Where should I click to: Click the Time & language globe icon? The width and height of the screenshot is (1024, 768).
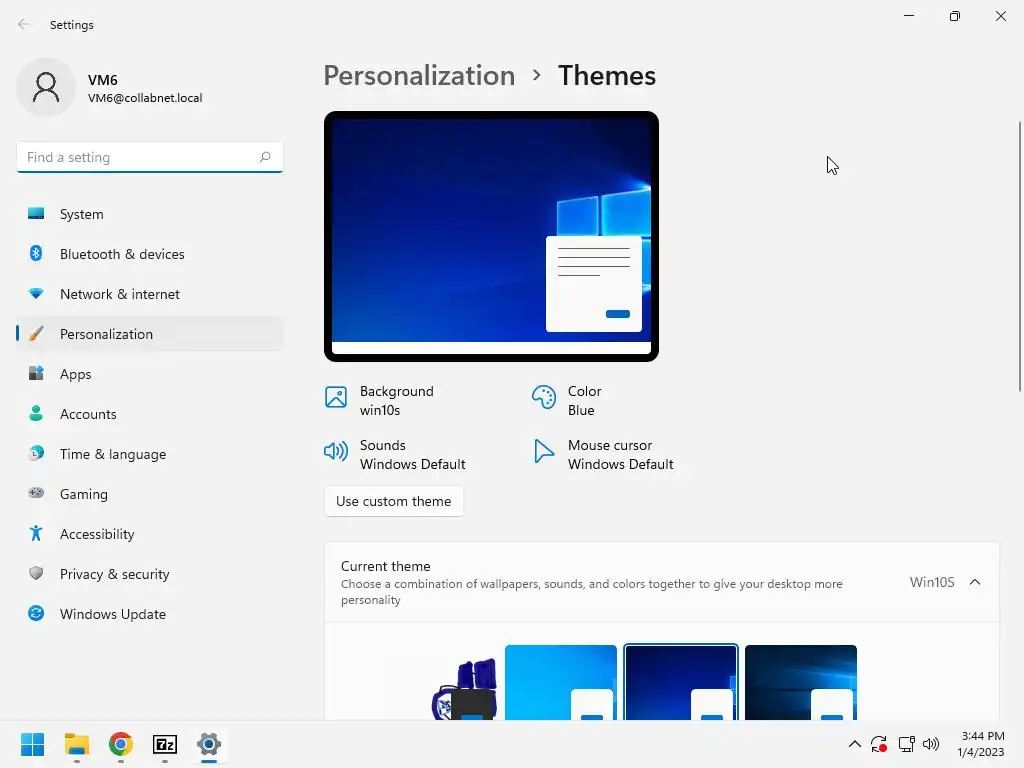[x=36, y=453]
